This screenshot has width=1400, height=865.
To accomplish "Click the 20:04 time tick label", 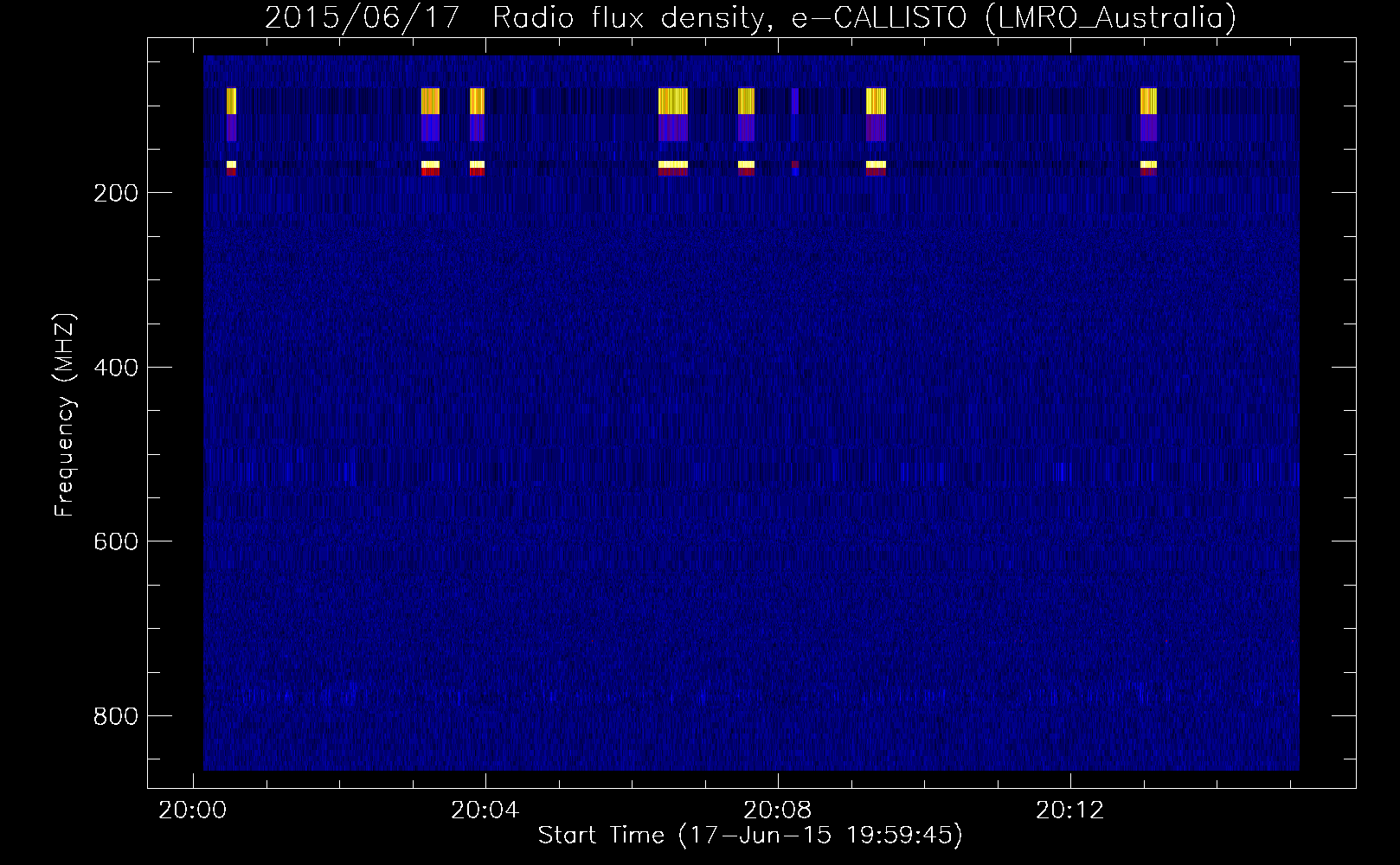I will point(485,811).
